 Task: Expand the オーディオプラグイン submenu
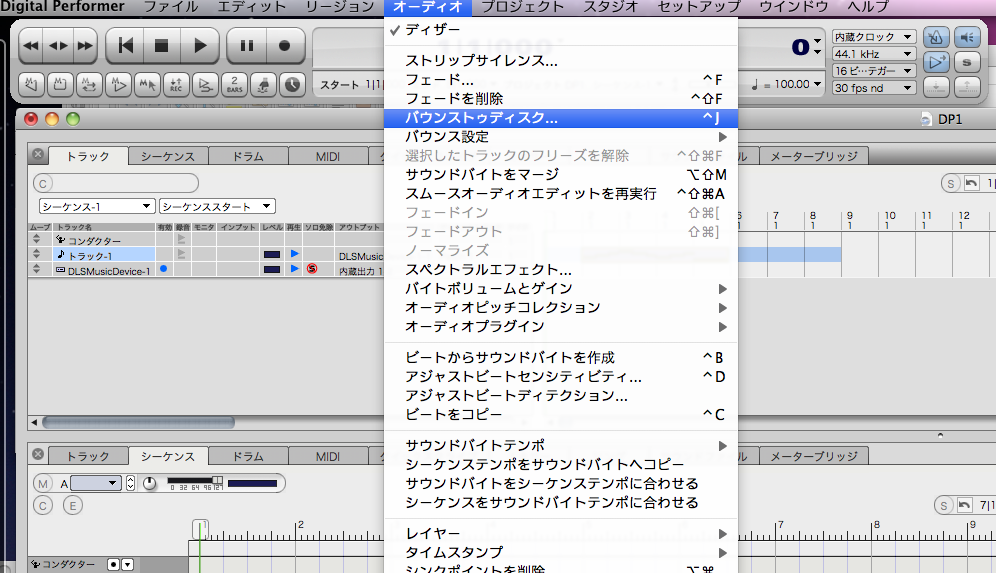[x=561, y=327]
